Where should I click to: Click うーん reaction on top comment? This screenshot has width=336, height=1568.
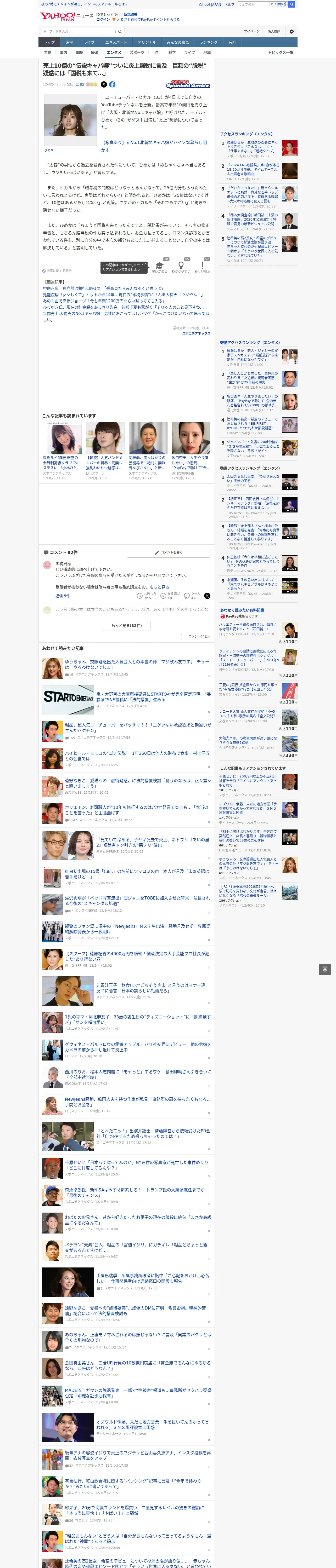point(192,596)
